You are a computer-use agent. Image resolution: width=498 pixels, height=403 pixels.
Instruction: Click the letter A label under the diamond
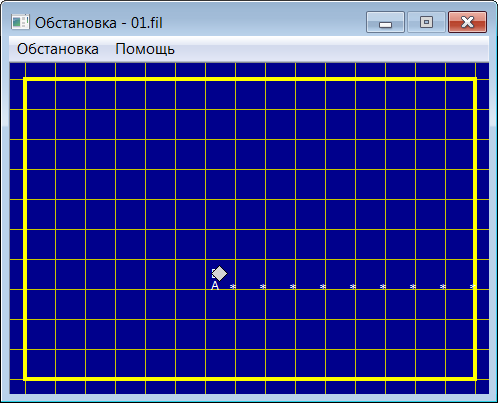[x=215, y=286]
